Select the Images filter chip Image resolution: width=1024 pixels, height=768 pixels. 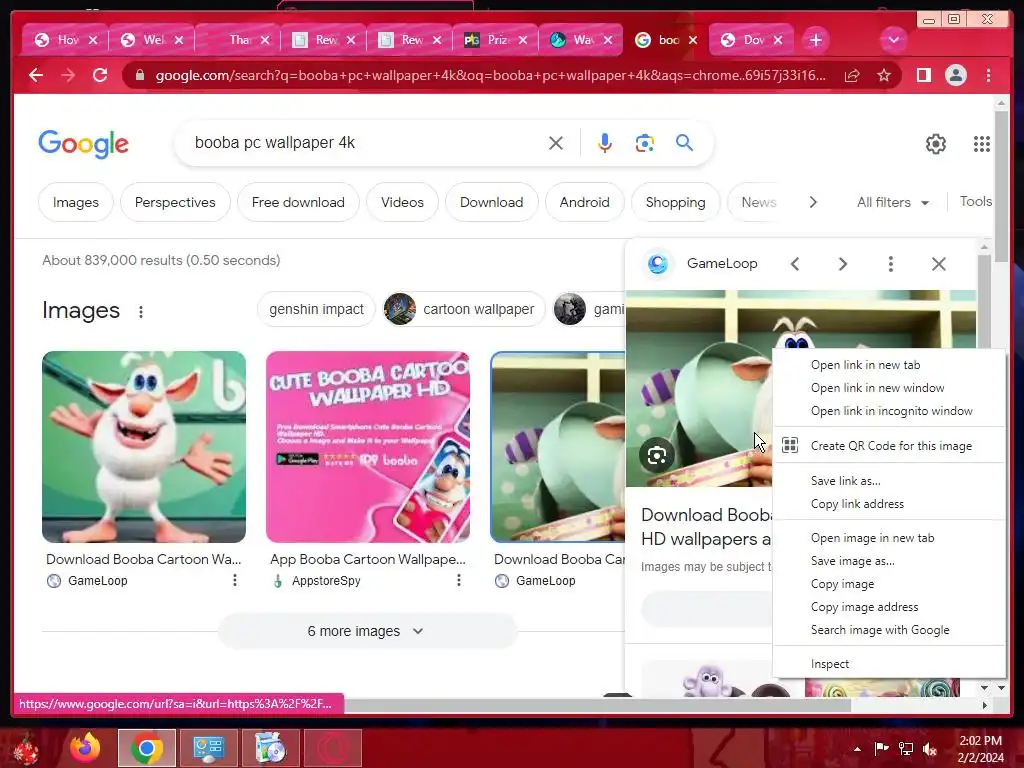[x=76, y=202]
